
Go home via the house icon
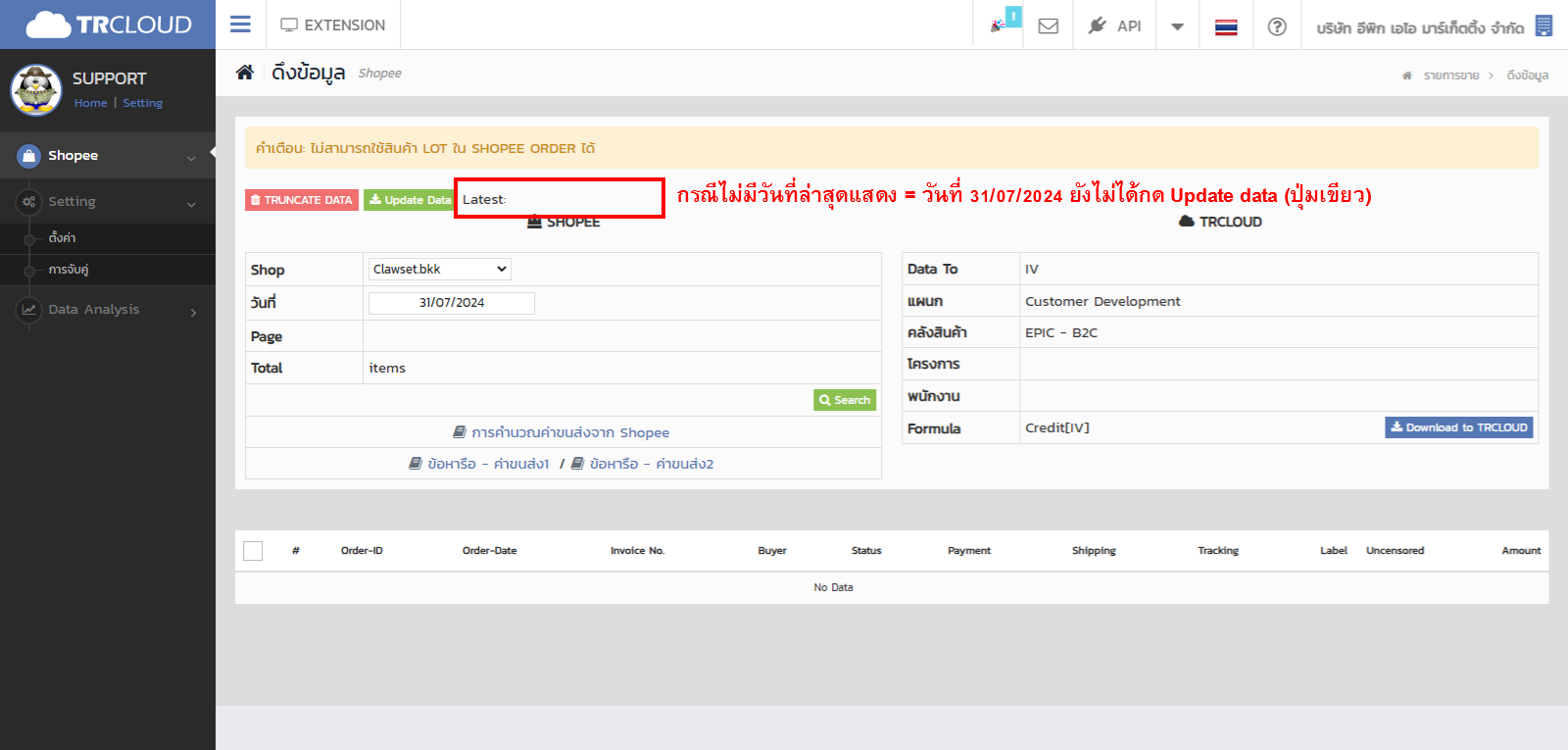click(x=245, y=73)
